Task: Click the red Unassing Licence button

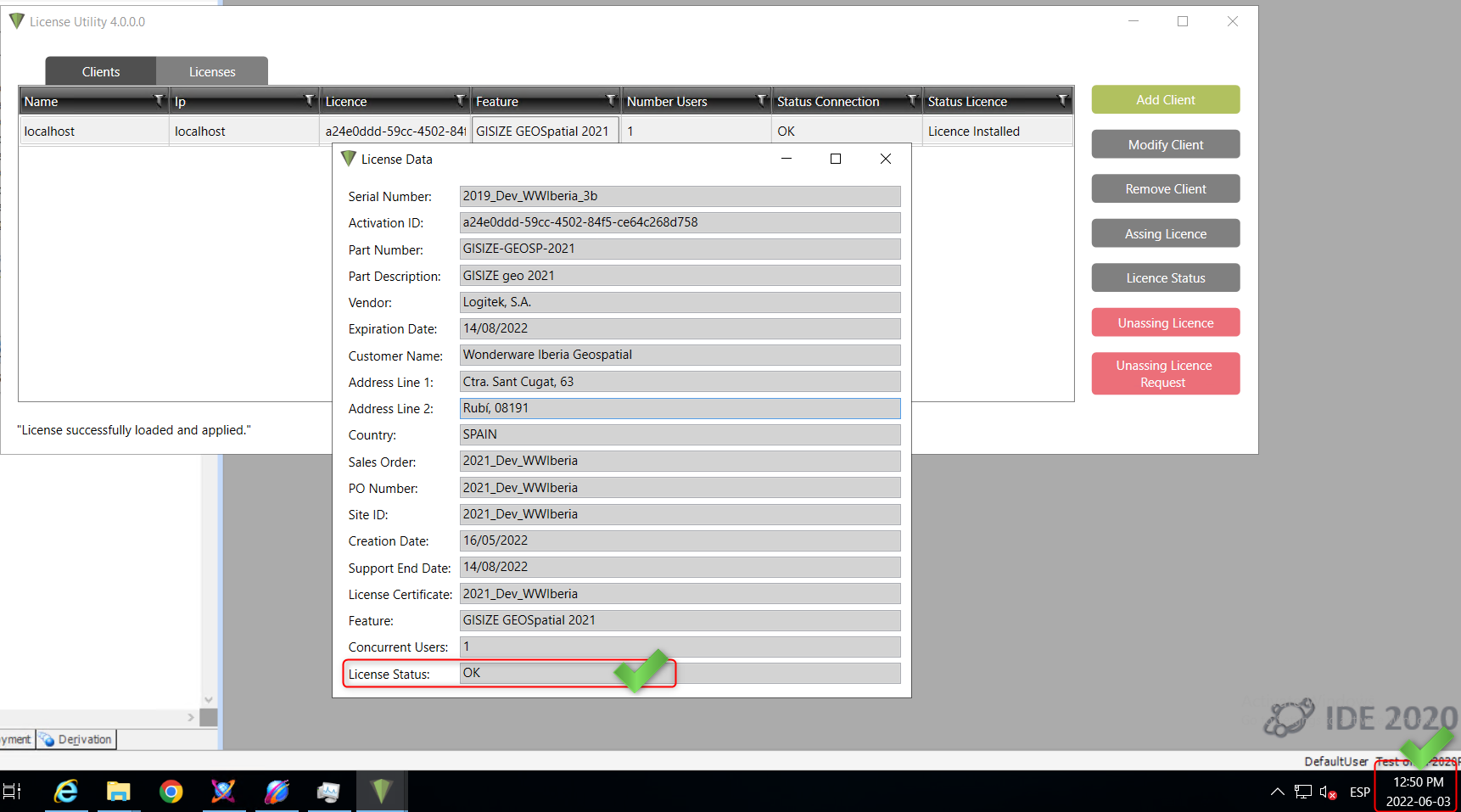Action: [1166, 322]
